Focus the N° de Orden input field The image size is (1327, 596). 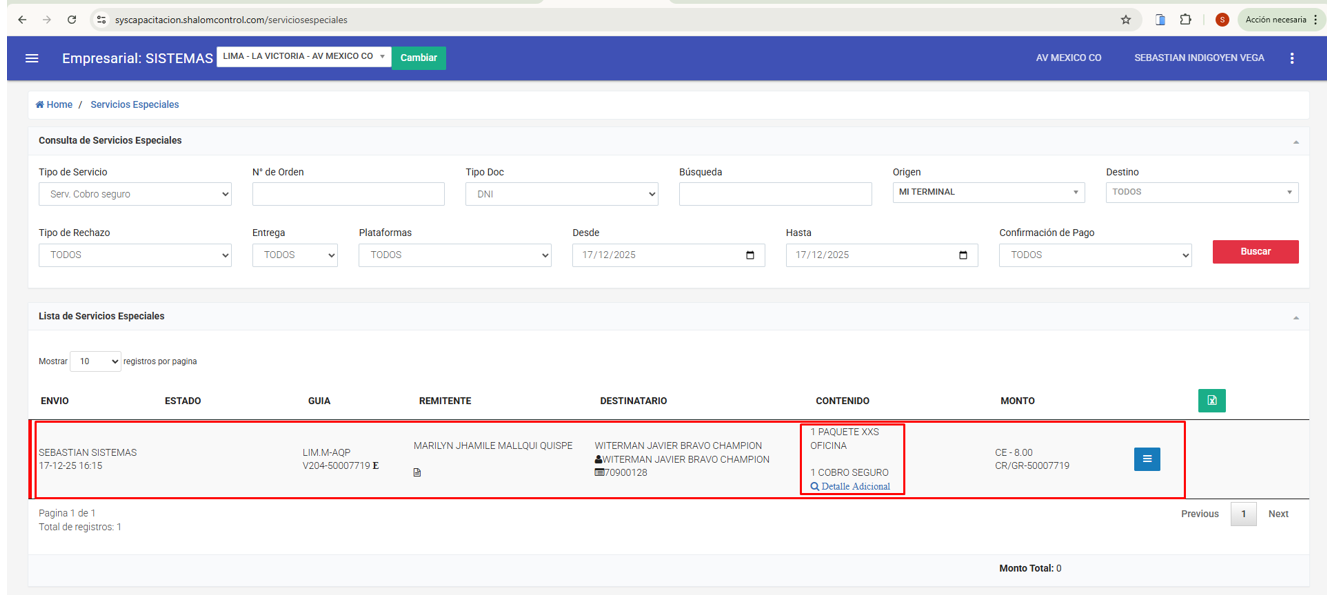point(348,194)
